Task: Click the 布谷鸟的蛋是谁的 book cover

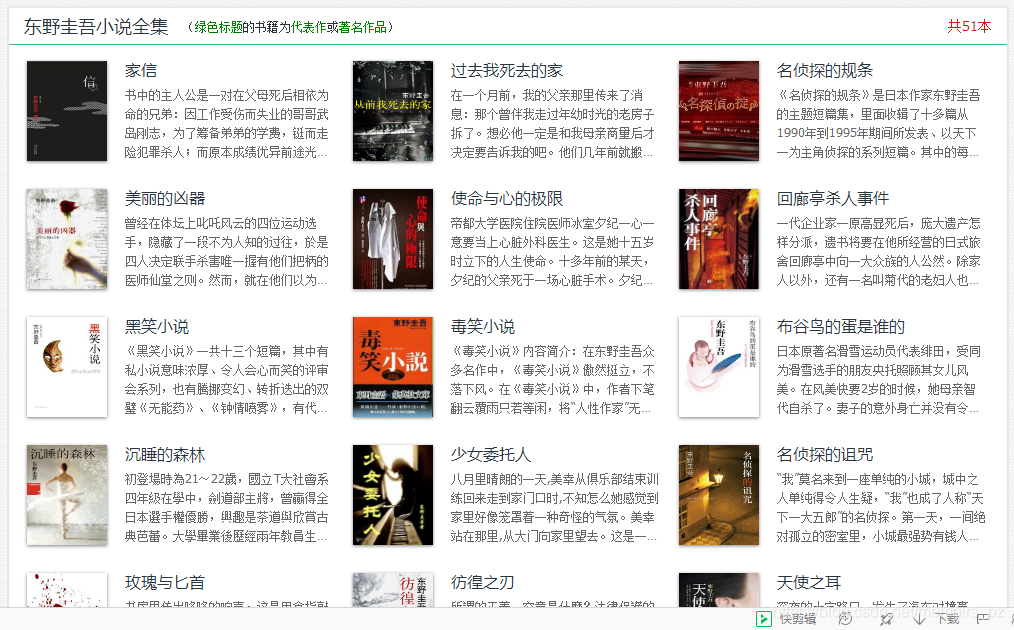Action: pos(718,367)
